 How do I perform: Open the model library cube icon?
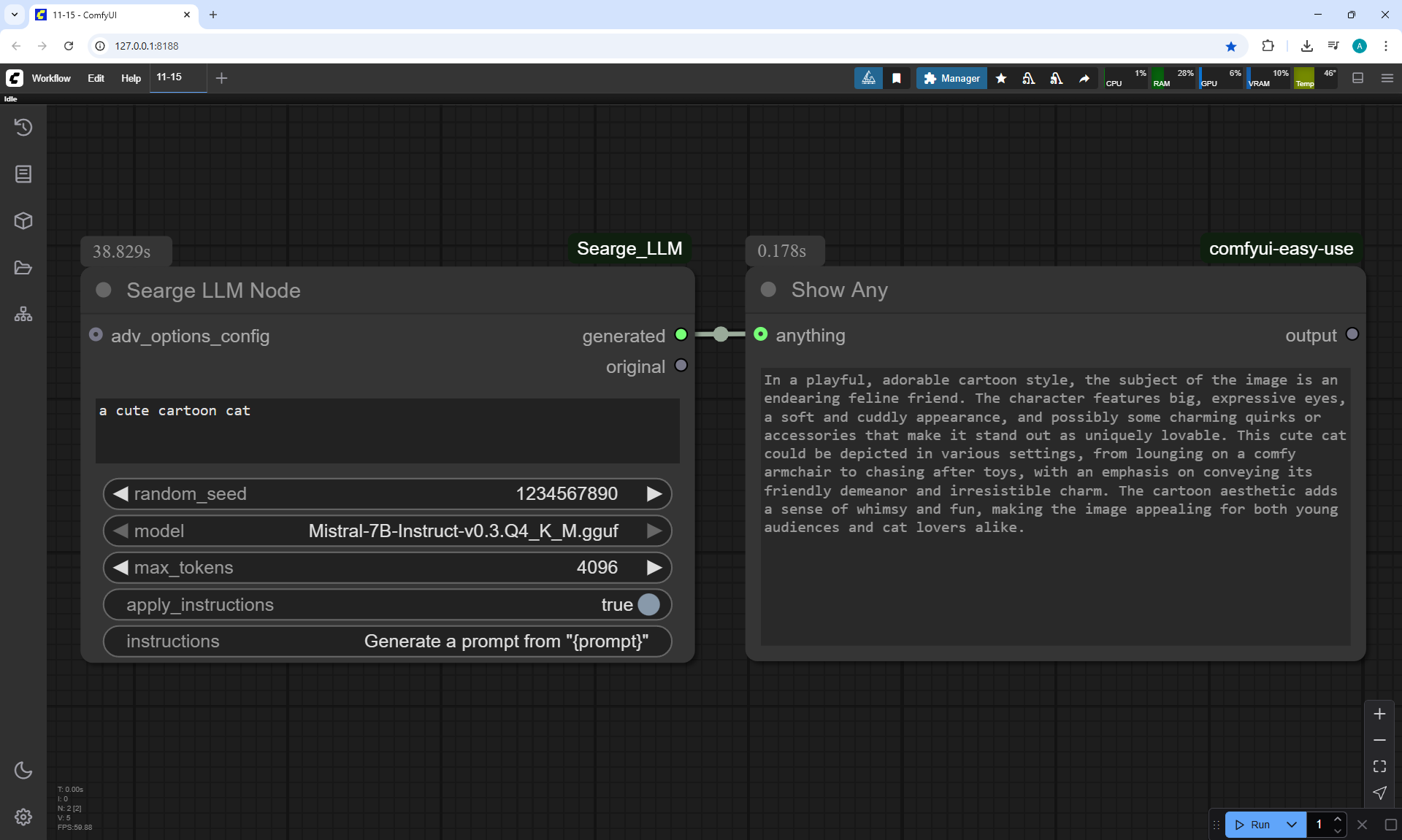point(23,220)
